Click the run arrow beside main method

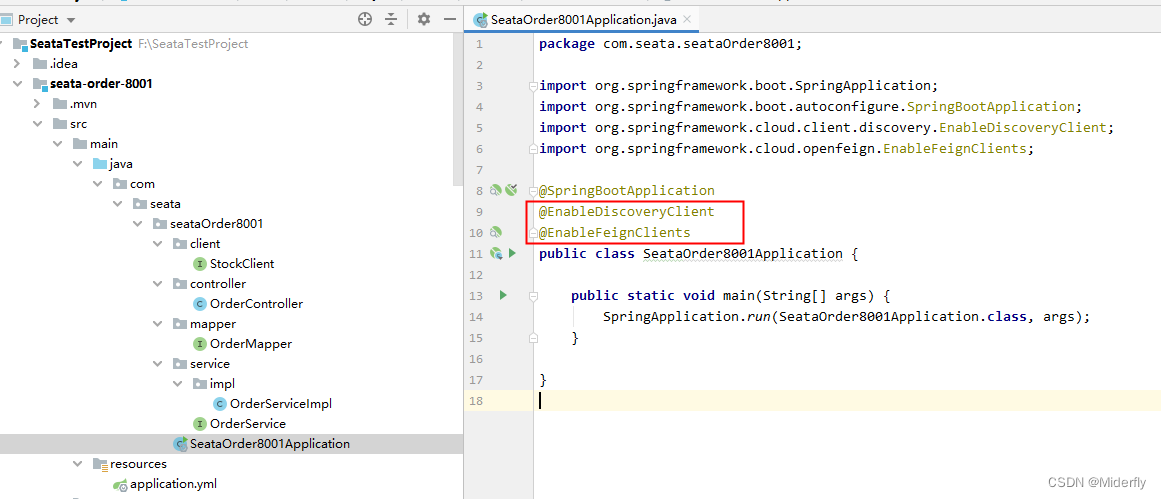point(503,296)
